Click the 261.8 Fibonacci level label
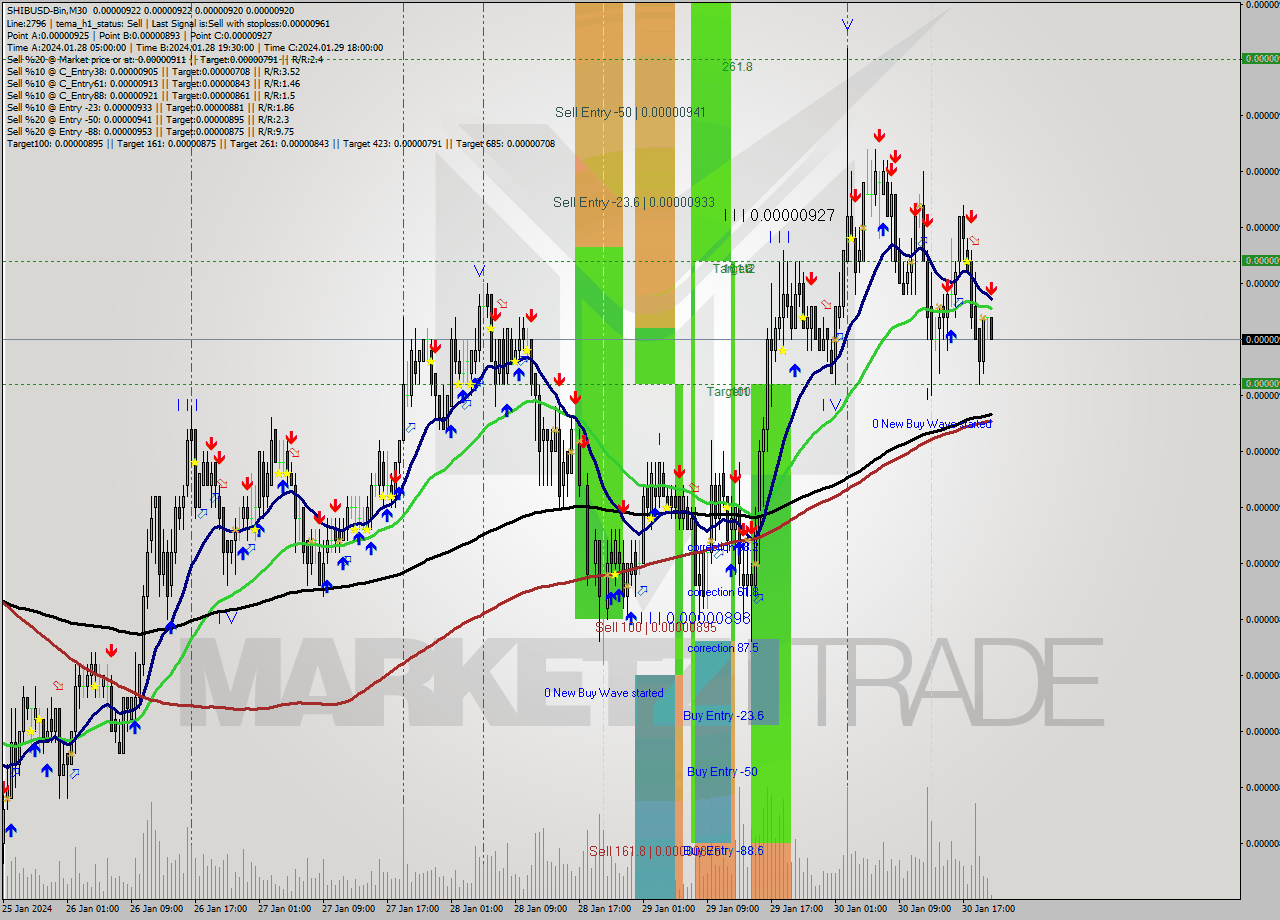This screenshot has width=1280, height=920. [737, 67]
